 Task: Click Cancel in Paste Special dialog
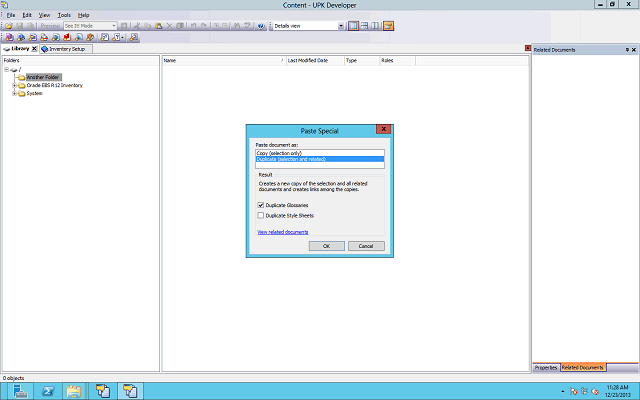(366, 246)
